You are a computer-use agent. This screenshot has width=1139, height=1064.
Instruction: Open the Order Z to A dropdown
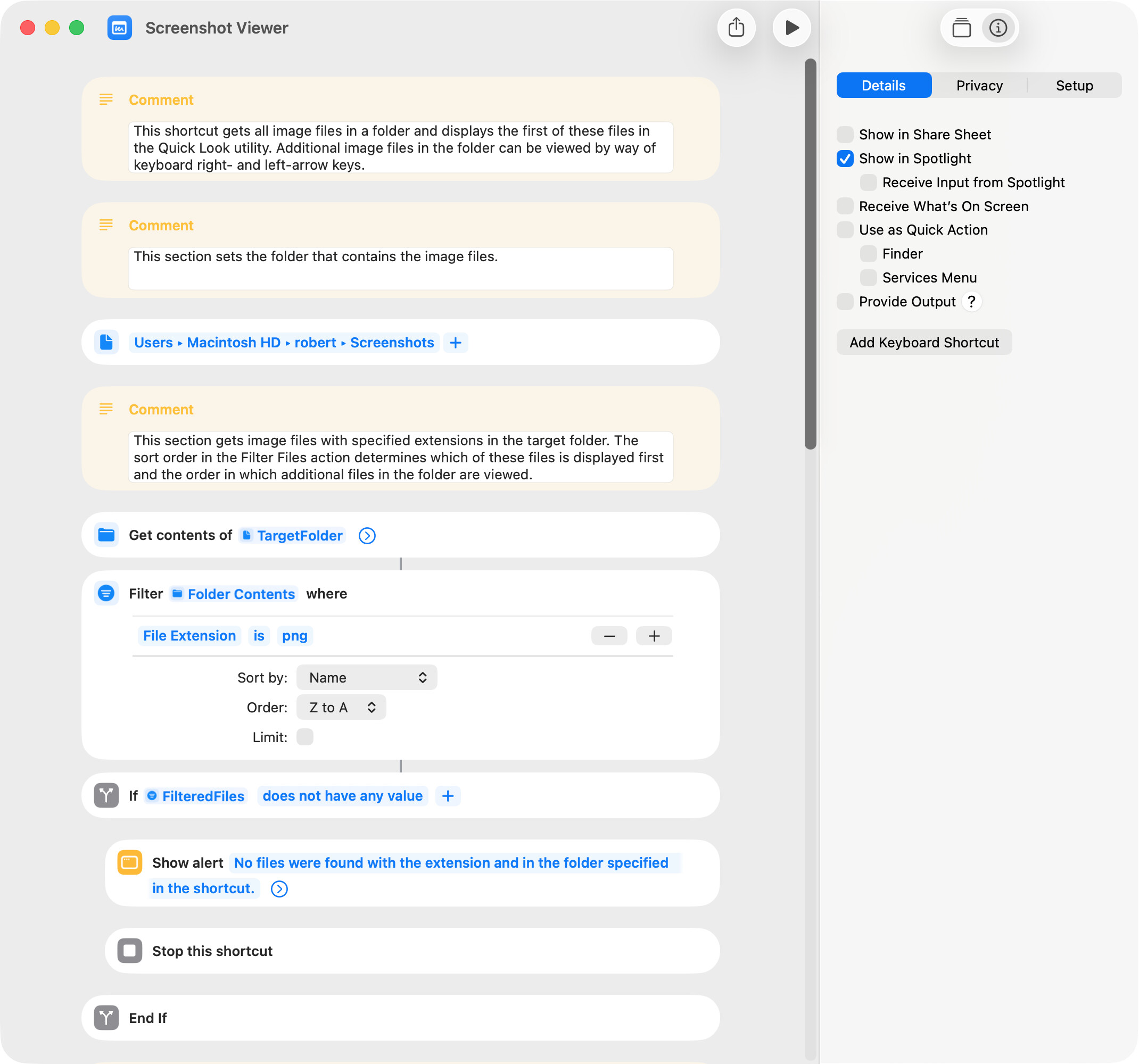click(342, 707)
